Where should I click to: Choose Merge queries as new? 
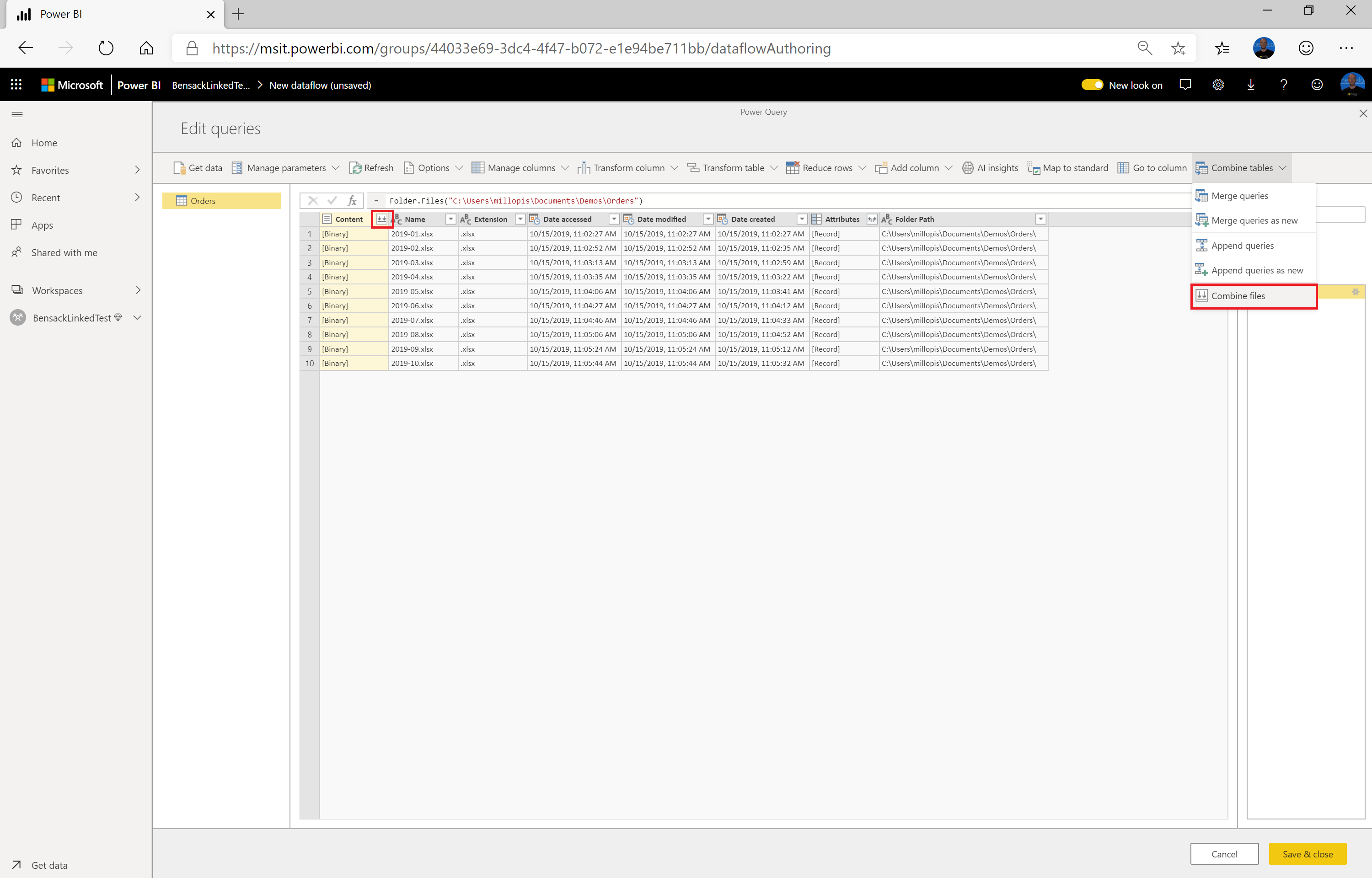tap(1254, 220)
